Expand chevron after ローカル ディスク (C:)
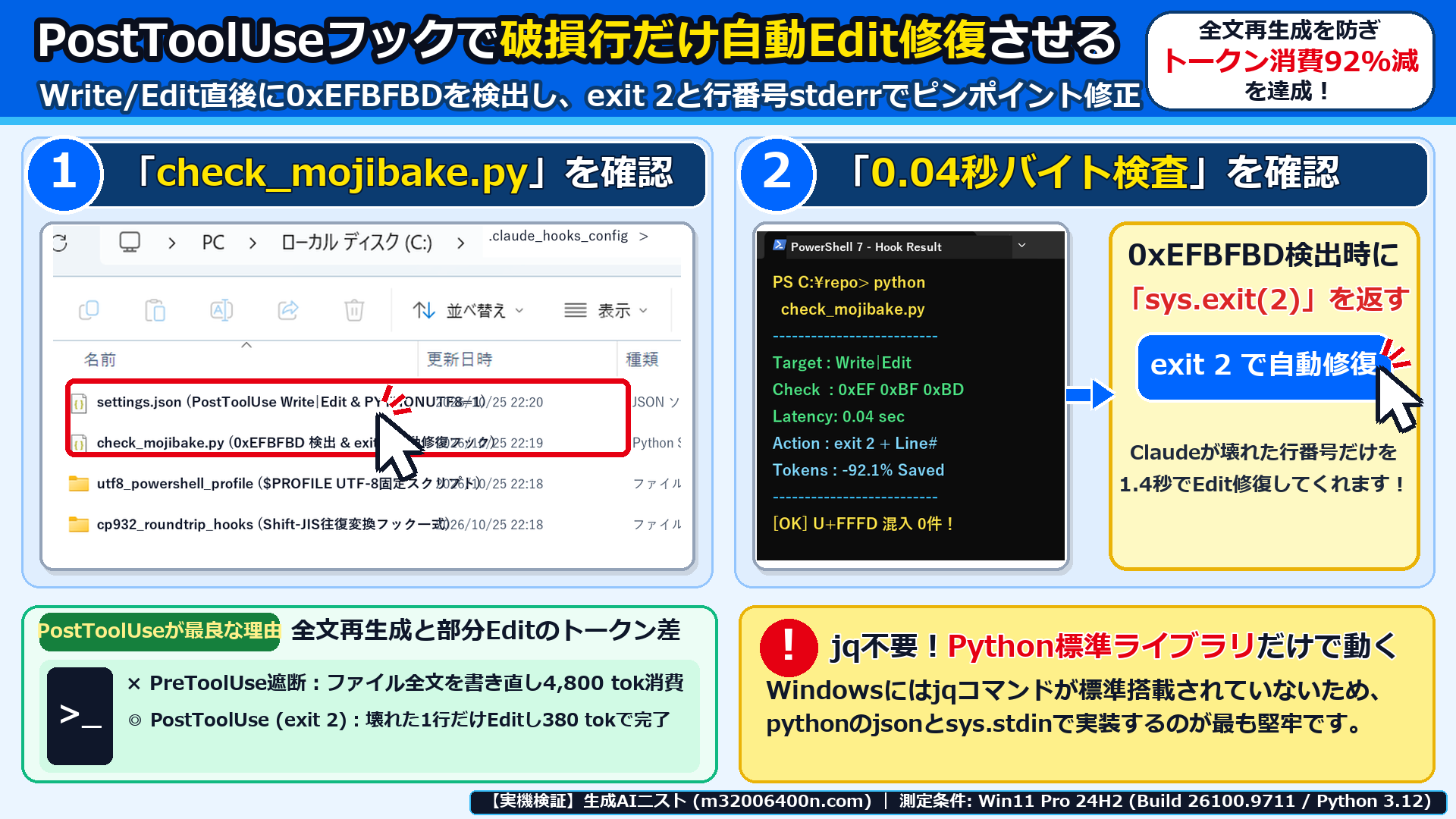 pos(460,243)
